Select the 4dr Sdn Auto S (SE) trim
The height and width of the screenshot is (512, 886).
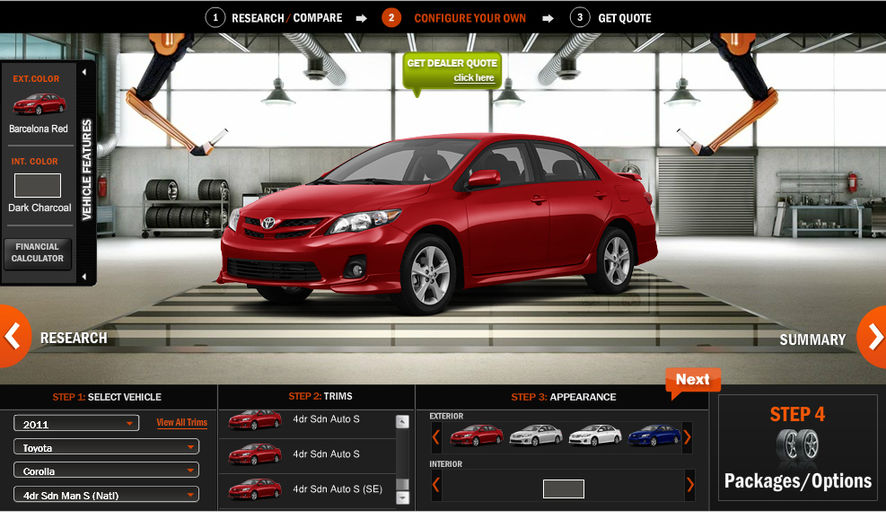click(307, 489)
